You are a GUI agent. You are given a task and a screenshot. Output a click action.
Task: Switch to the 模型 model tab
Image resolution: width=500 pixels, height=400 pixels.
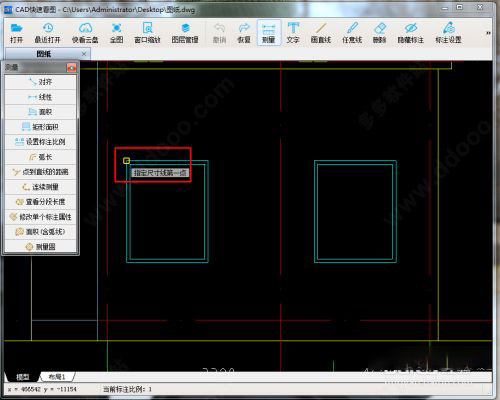pos(23,377)
